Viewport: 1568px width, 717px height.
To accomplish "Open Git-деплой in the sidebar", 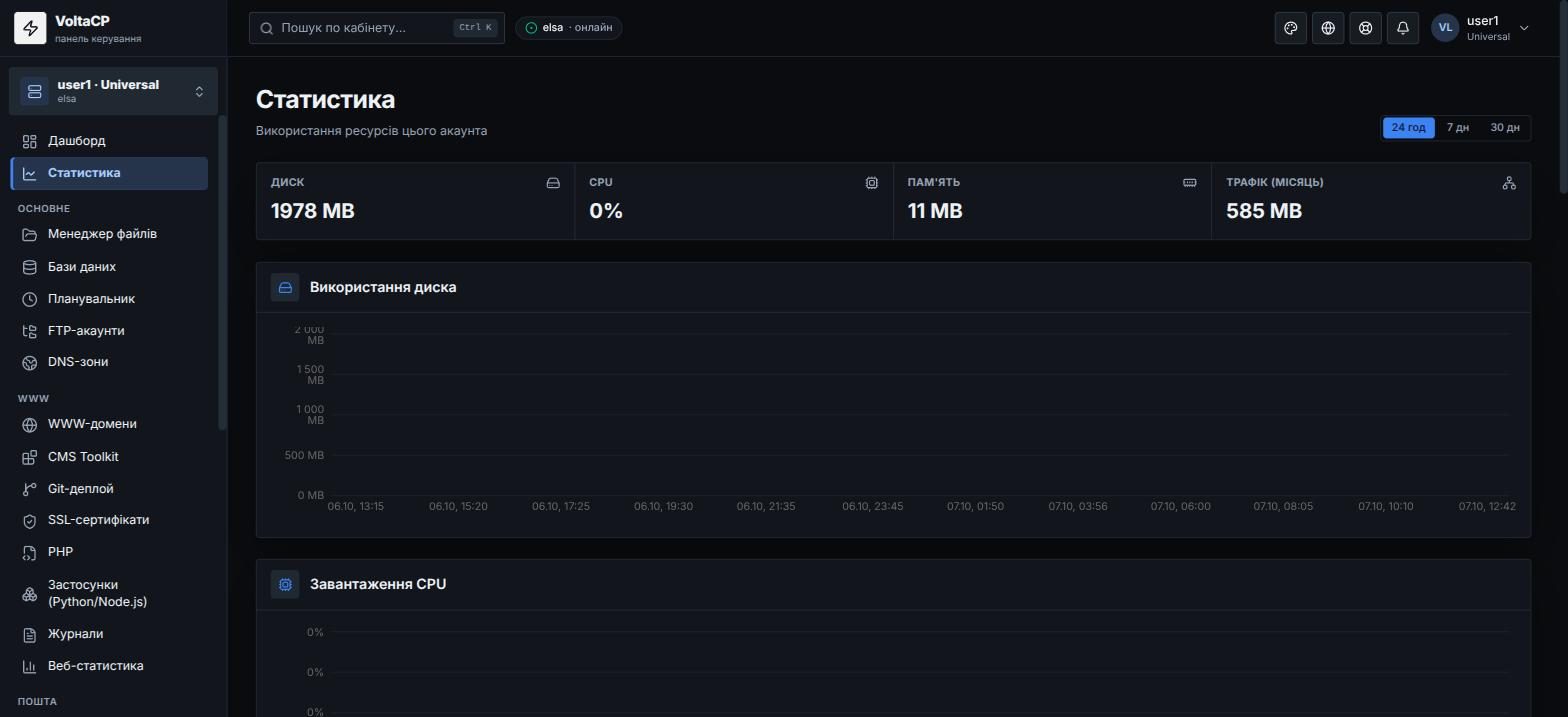I will point(109,489).
